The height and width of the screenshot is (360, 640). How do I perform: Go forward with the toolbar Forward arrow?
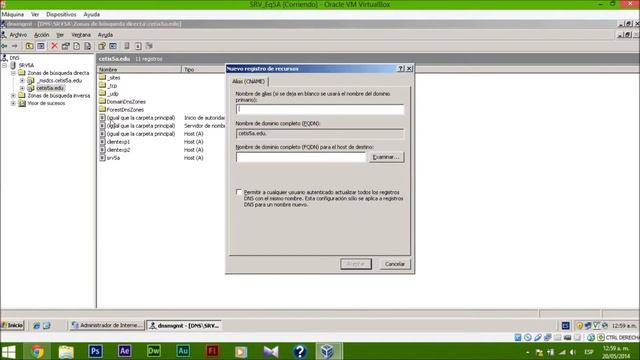coord(15,46)
